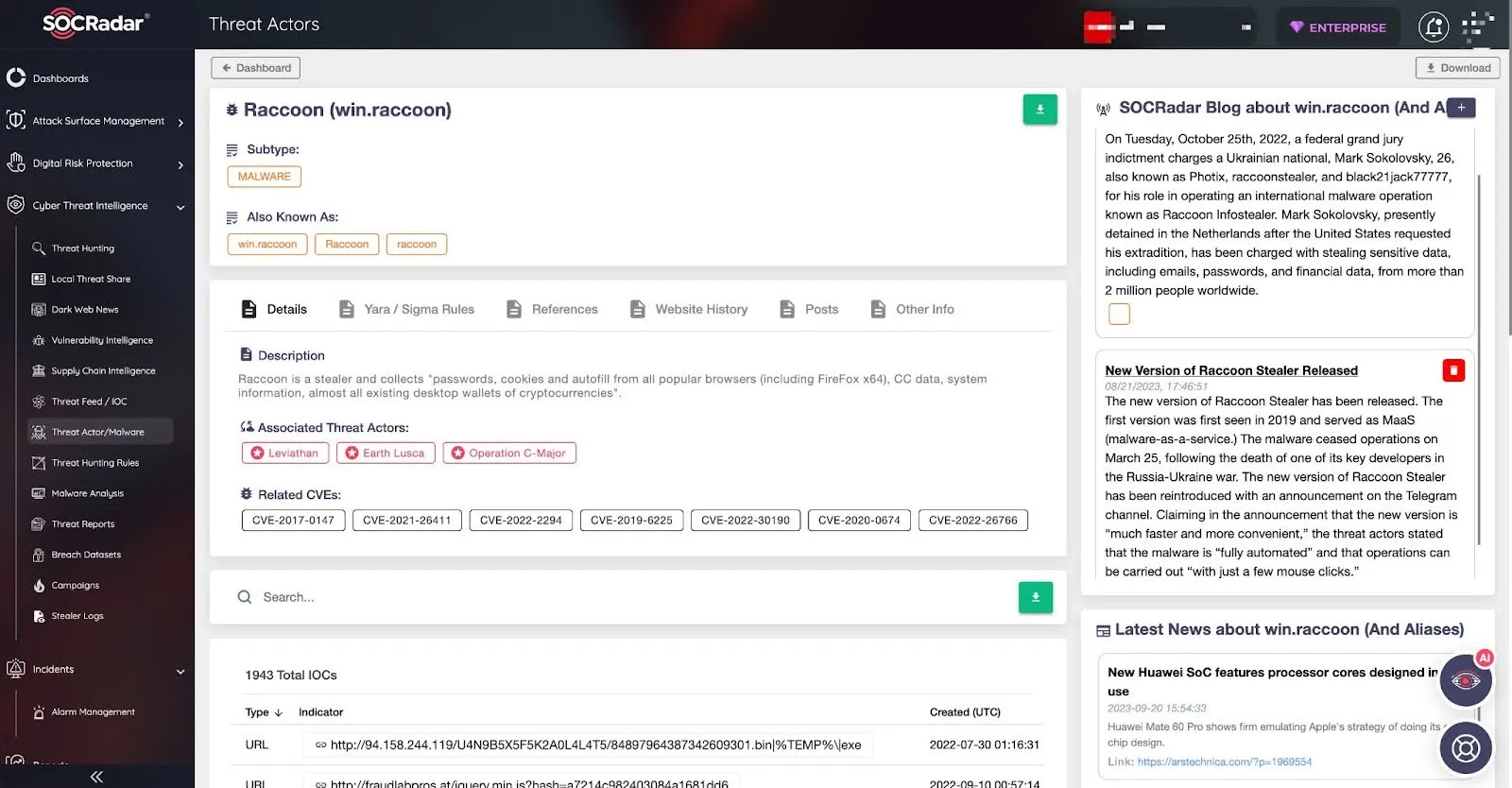Click the MALWARE subtype tag
Screen dimensions: 1512x788
tap(265, 177)
